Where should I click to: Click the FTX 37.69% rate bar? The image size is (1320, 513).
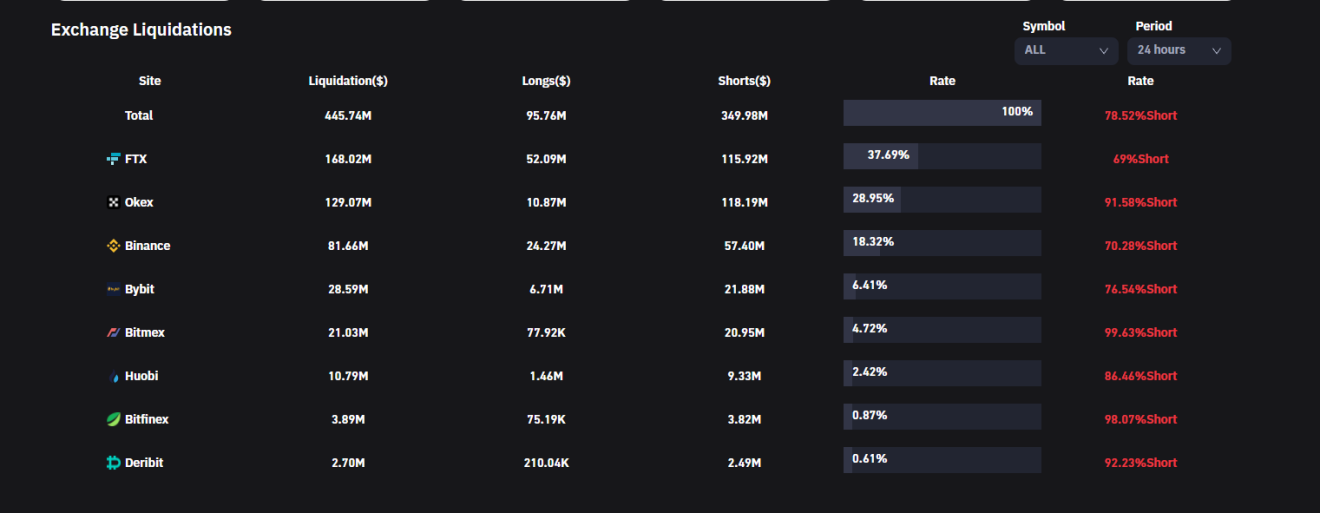[x=942, y=156]
